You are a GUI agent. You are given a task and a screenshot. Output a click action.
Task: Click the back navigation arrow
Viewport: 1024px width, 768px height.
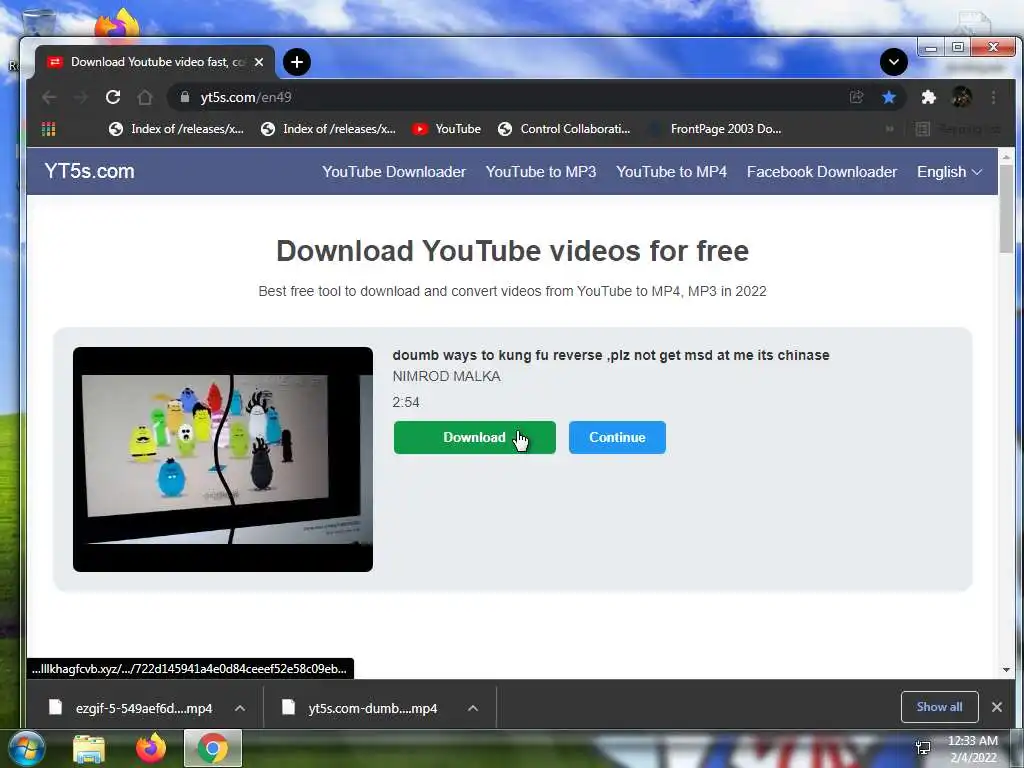tap(49, 97)
